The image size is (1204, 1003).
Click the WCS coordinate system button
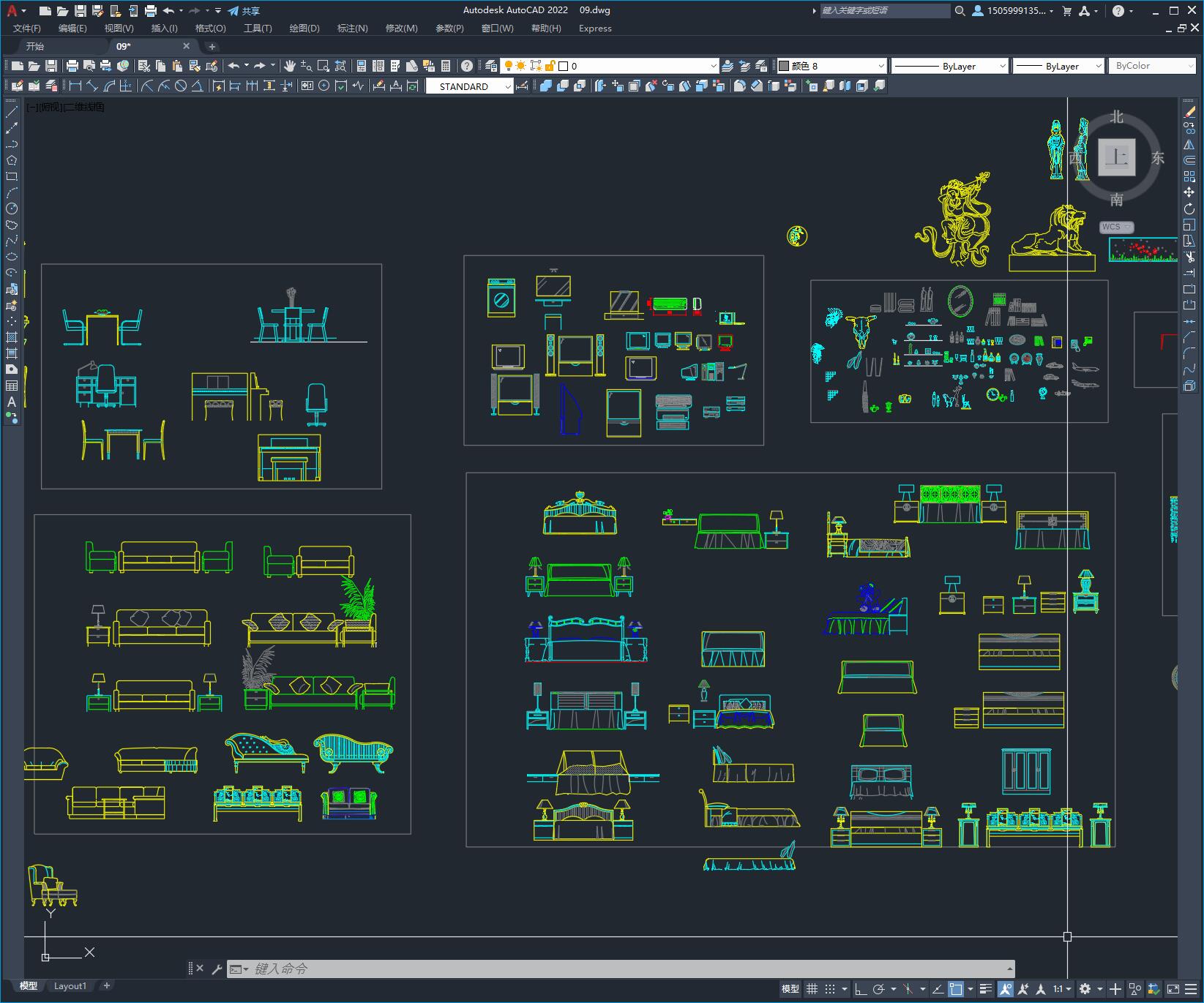coord(1116,227)
